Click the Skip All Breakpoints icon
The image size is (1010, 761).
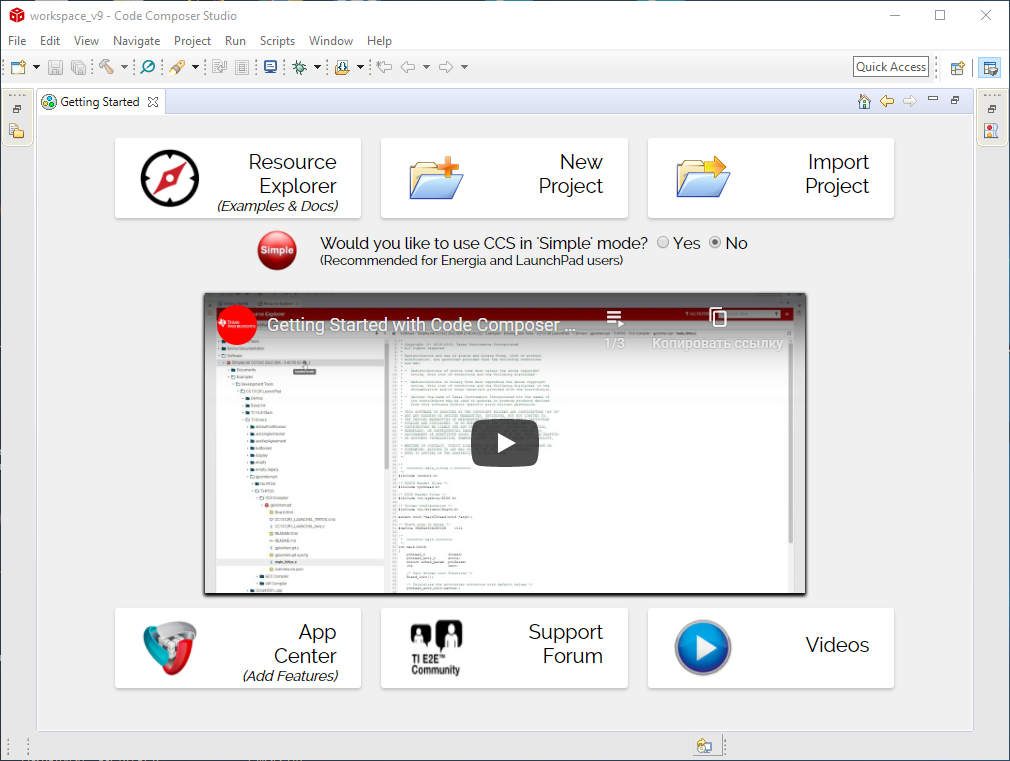(x=148, y=67)
